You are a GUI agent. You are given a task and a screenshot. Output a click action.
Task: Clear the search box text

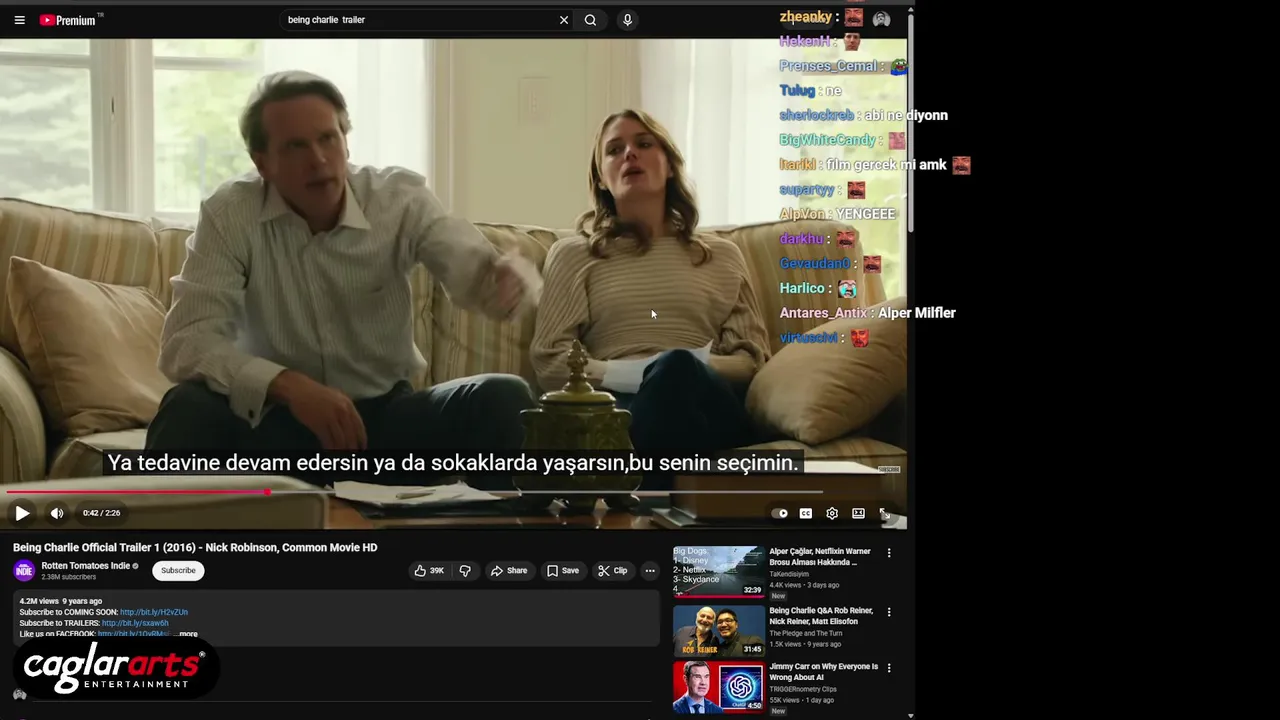[564, 20]
